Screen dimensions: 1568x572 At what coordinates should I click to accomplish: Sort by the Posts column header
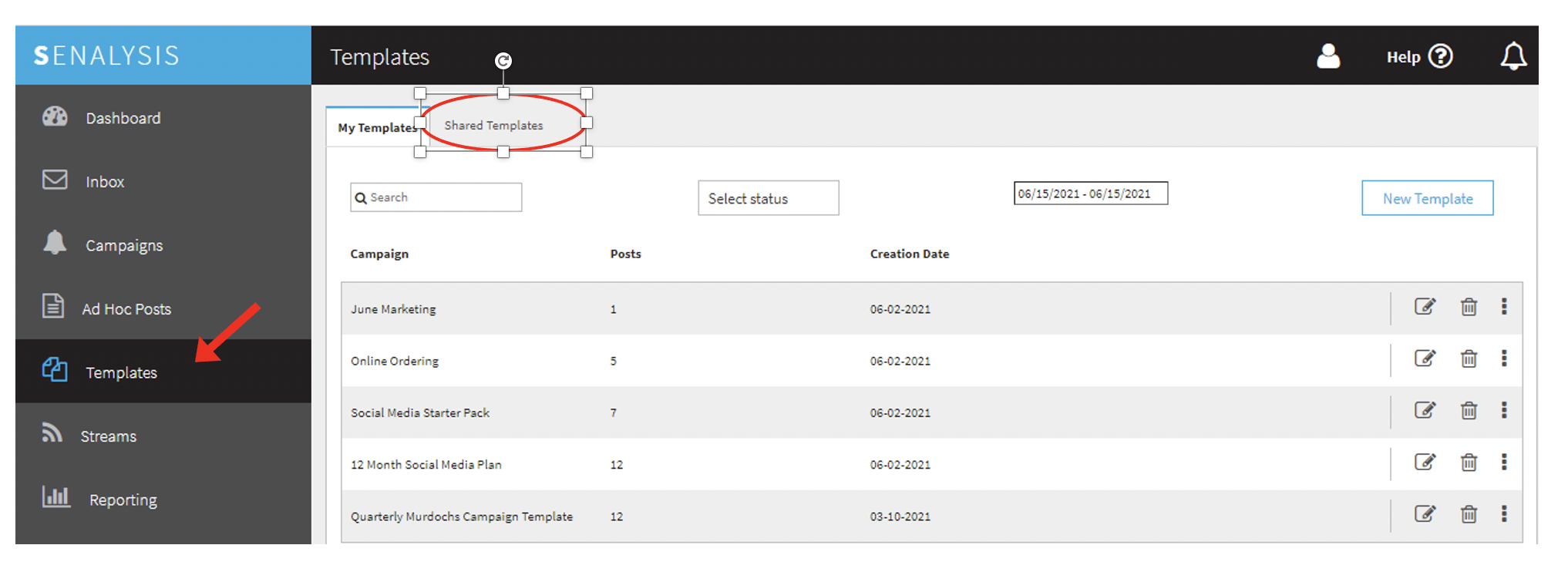[626, 254]
